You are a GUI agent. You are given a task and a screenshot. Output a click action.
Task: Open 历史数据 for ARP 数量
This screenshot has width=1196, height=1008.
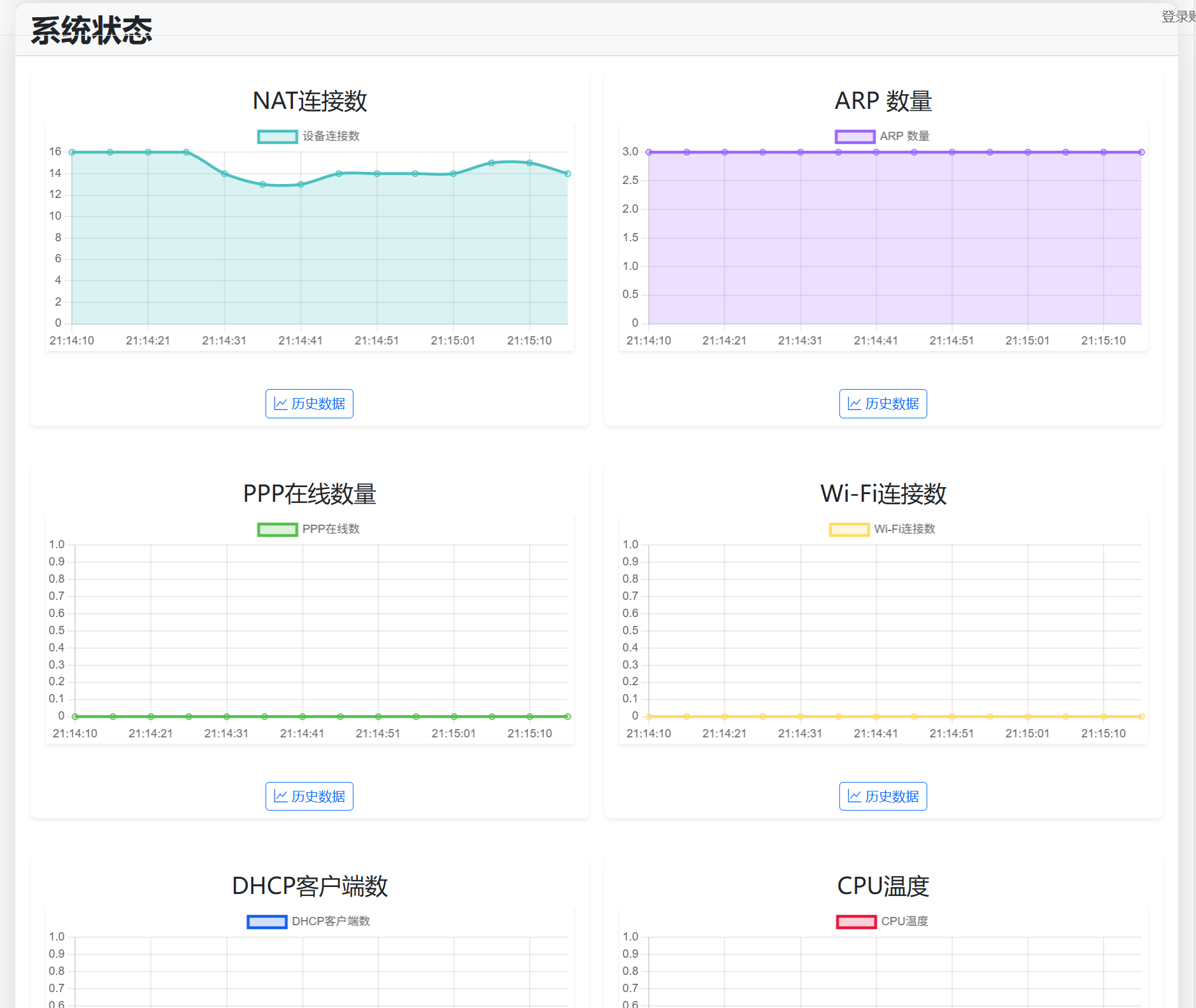[883, 404]
